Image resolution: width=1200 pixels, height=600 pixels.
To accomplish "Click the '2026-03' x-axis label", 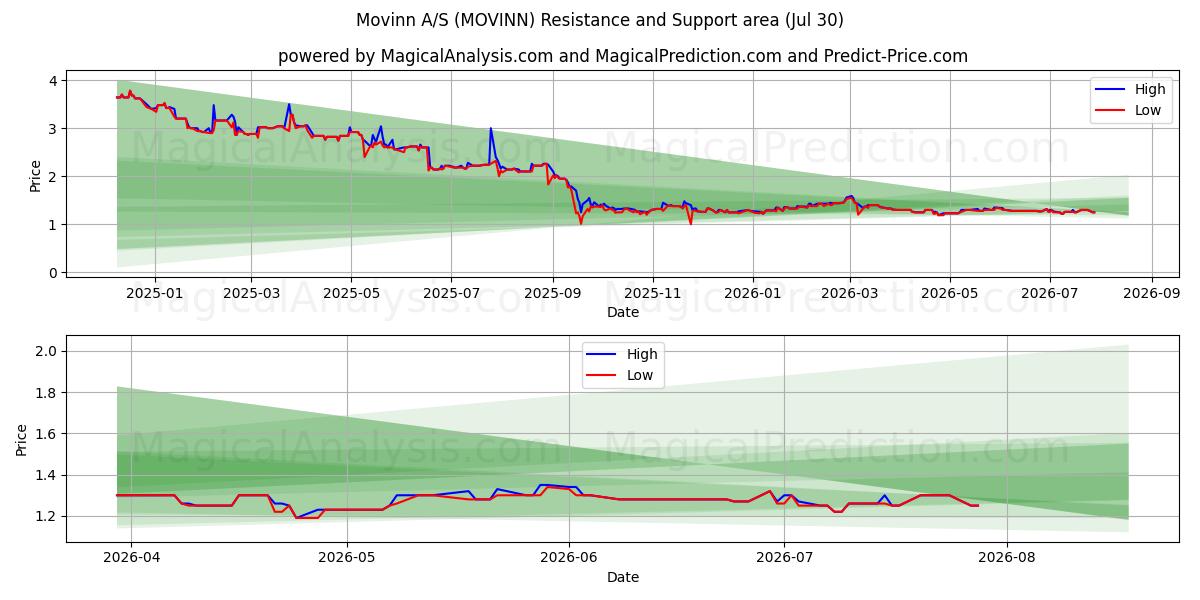I will coord(850,295).
